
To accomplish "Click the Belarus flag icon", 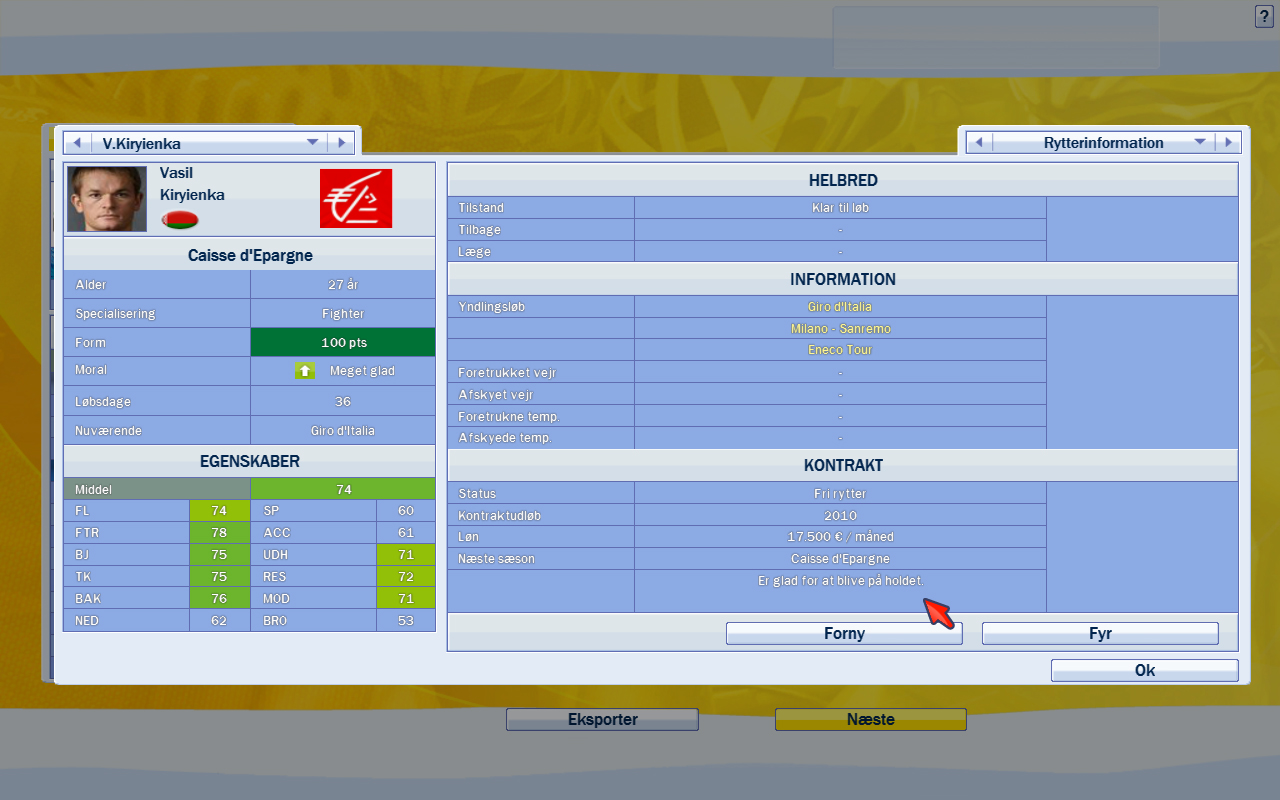I will [180, 219].
